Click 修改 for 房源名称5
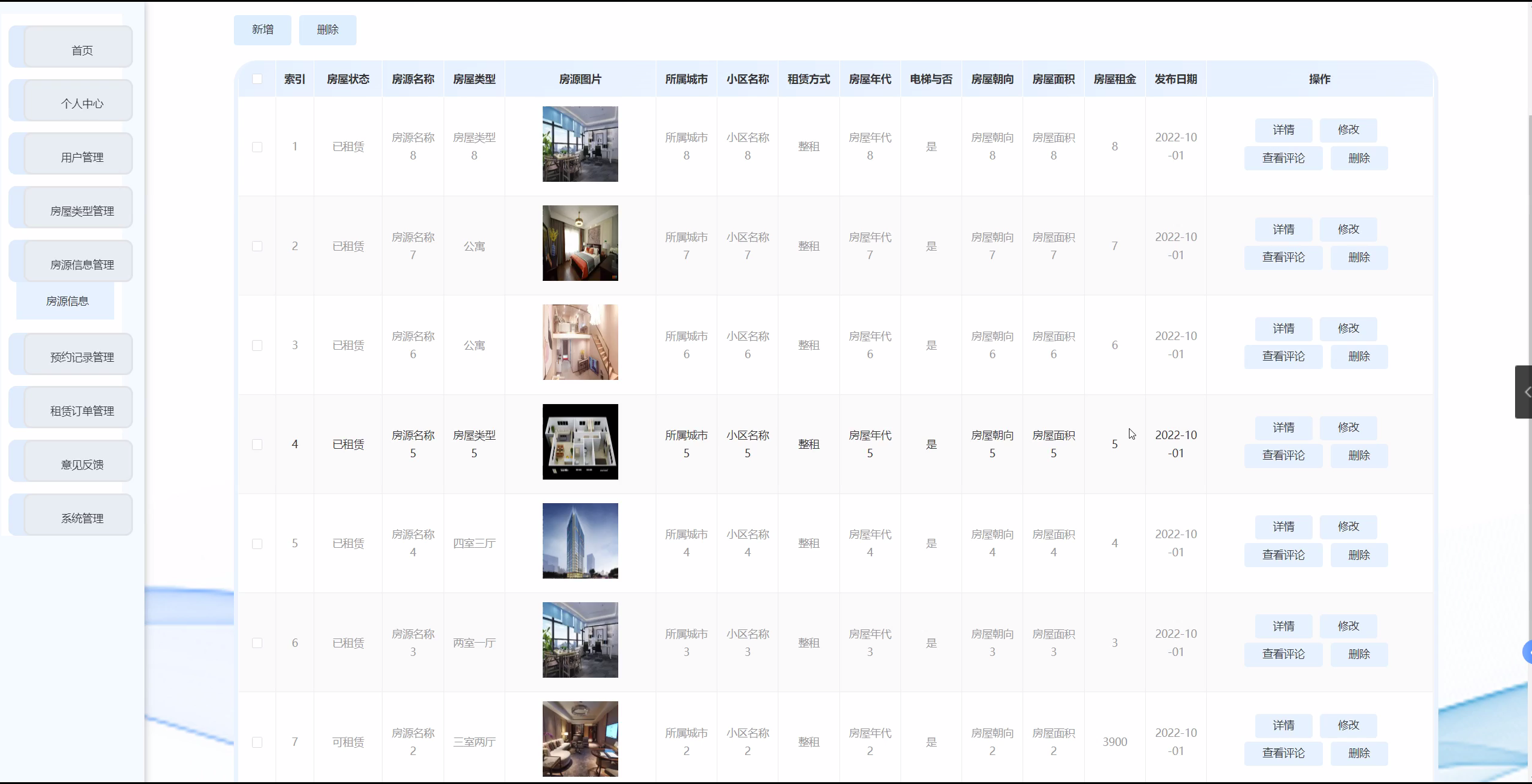1532x784 pixels. pos(1348,428)
